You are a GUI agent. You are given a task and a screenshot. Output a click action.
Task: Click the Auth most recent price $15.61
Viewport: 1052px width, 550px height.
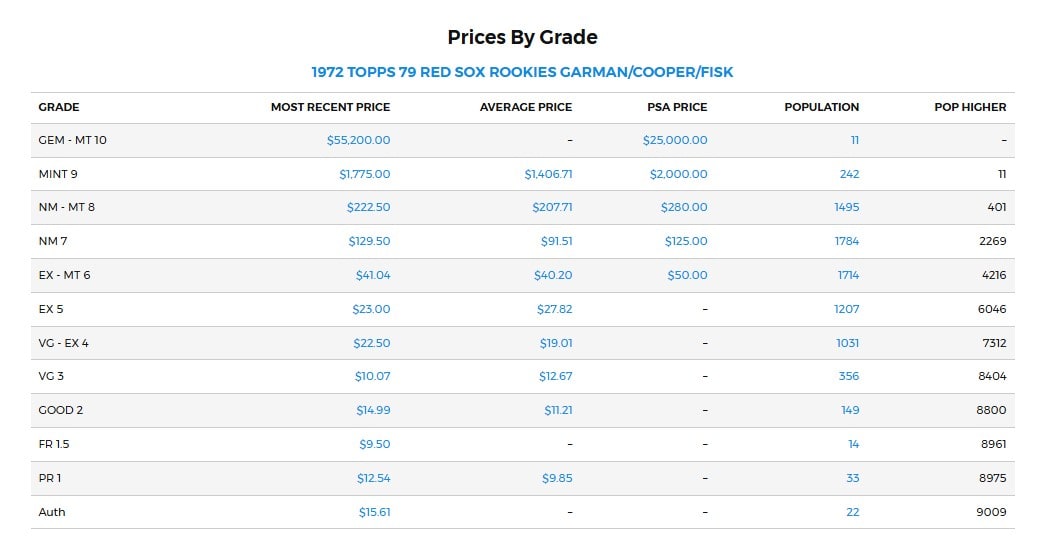pos(374,512)
